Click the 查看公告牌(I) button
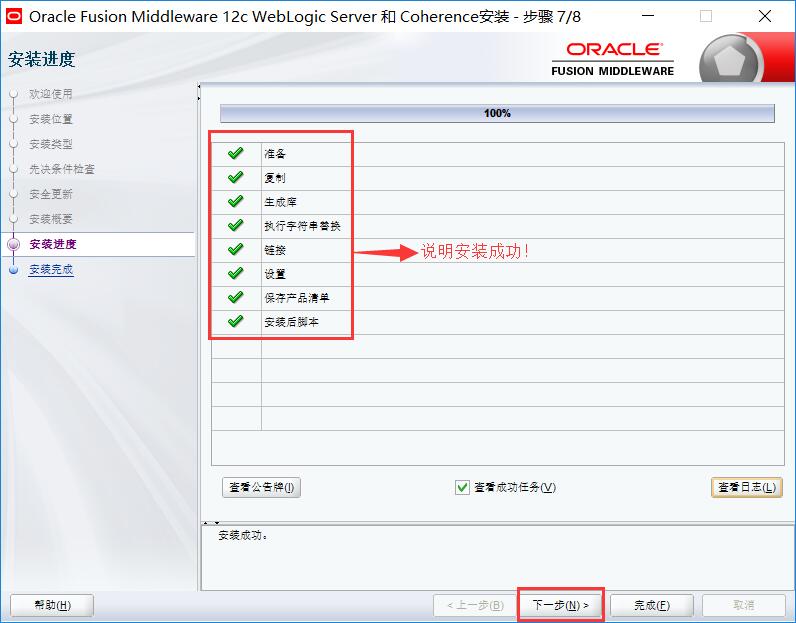The image size is (796, 623). pos(261,487)
